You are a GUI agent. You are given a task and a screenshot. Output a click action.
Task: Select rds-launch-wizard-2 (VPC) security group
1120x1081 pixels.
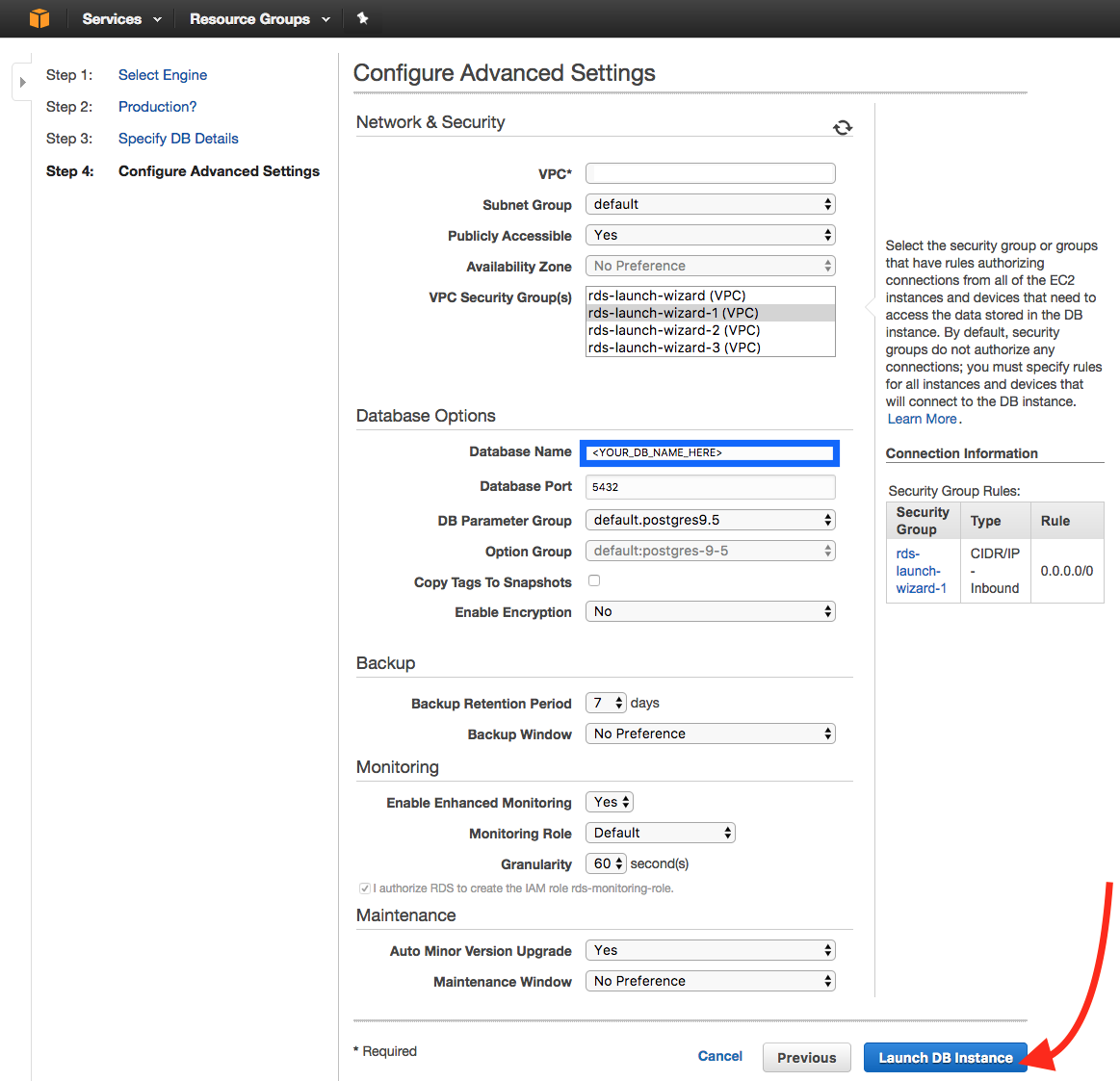tap(710, 330)
